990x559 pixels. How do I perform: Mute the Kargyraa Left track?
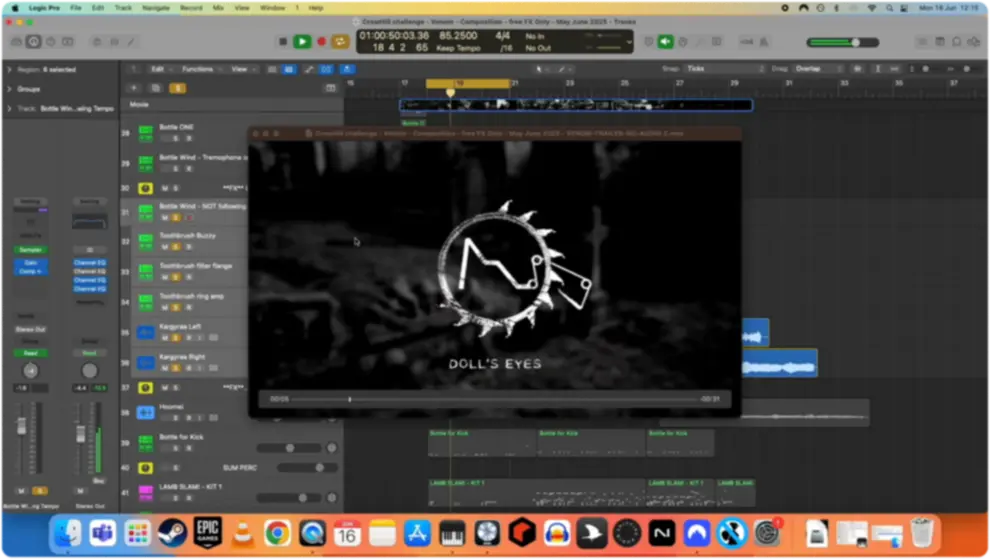pyautogui.click(x=165, y=338)
